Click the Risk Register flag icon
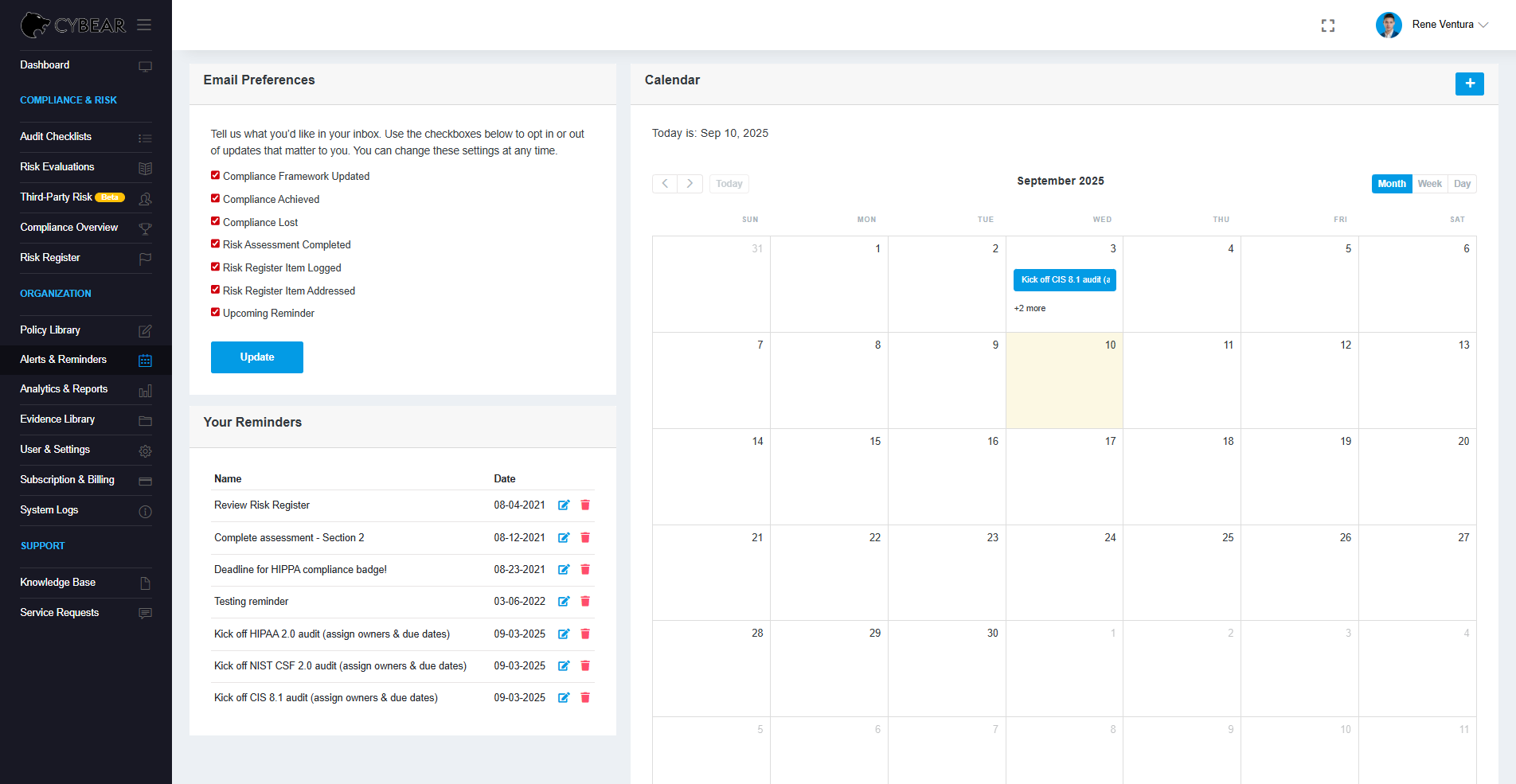 (x=145, y=258)
